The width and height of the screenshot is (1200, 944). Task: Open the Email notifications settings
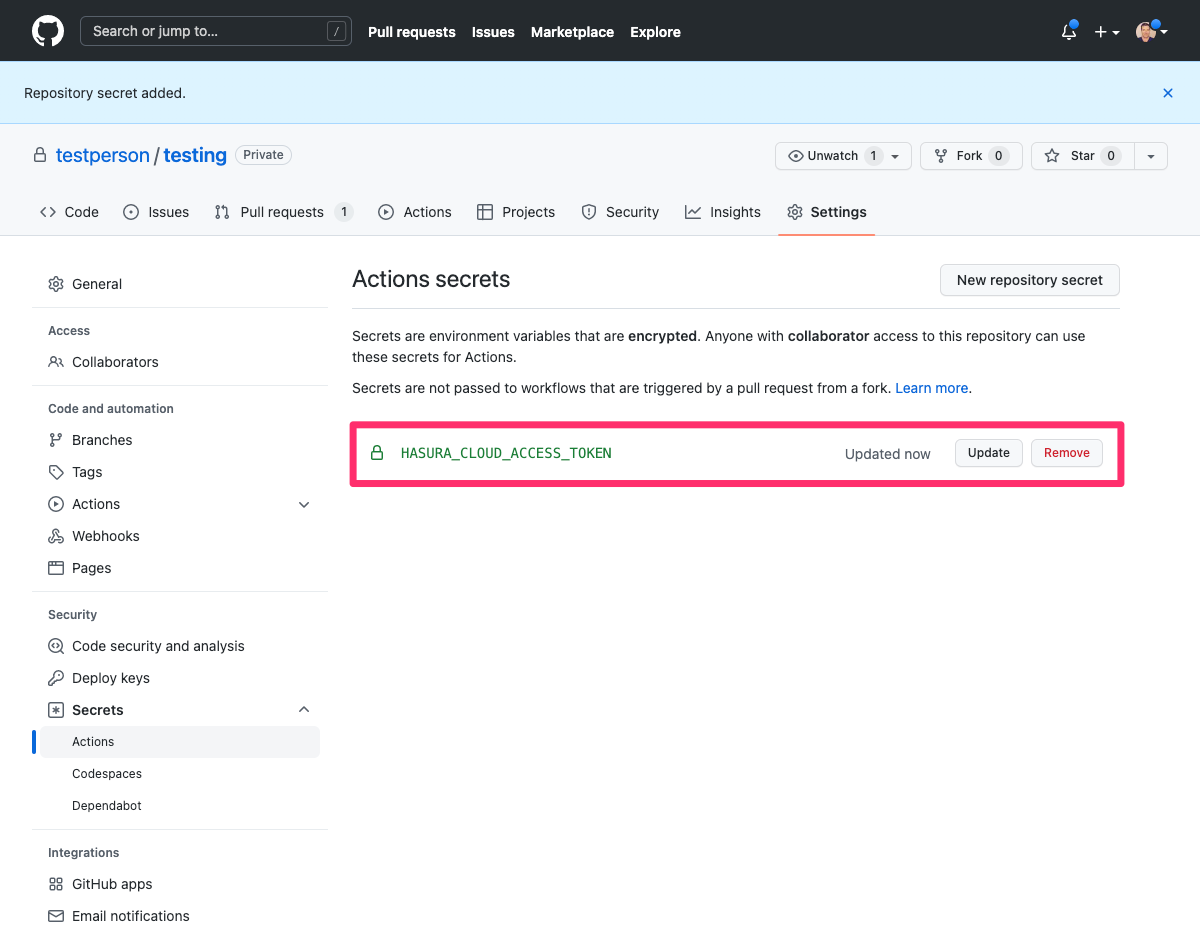(x=130, y=916)
